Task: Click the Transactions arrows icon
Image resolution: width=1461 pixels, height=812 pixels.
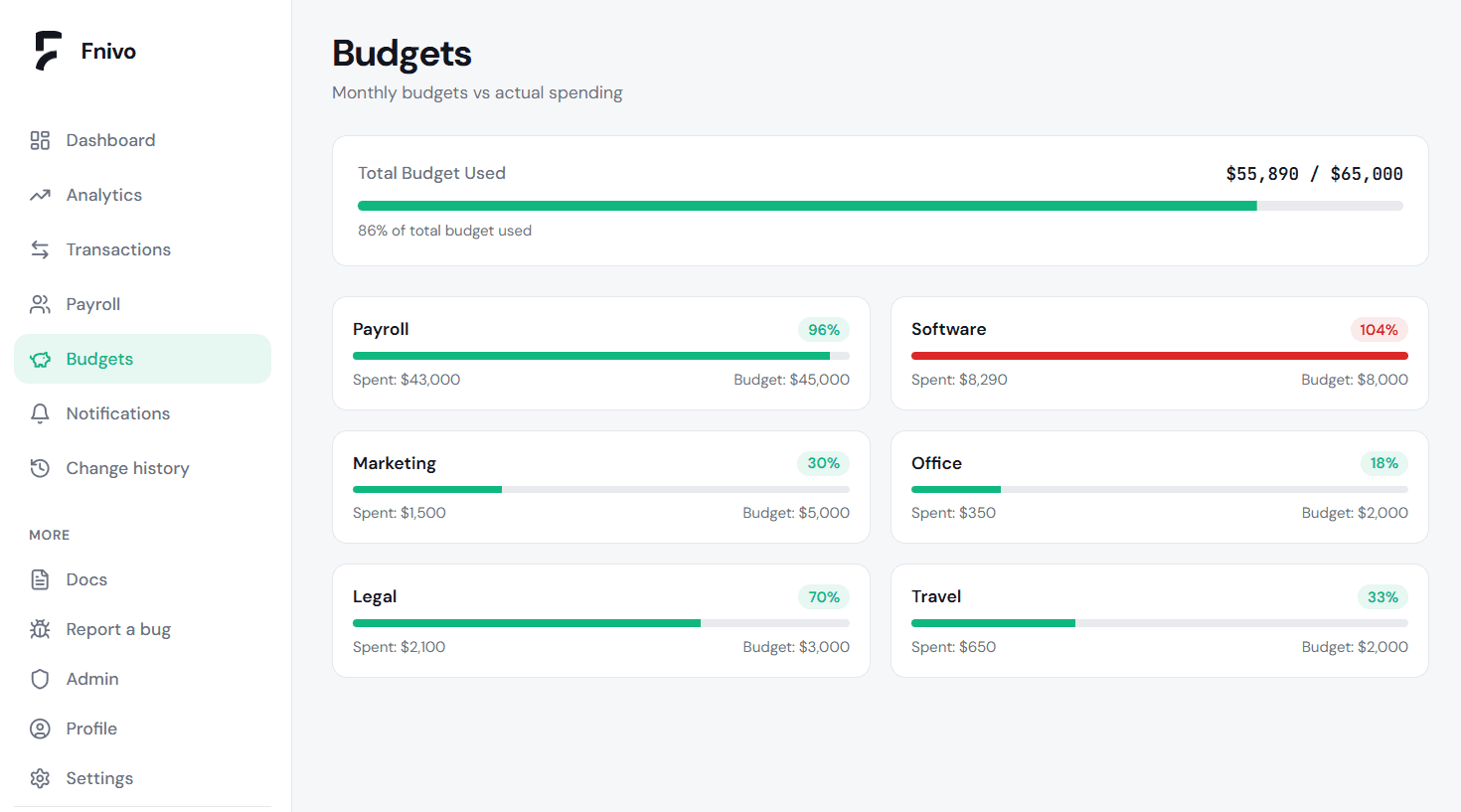Action: pyautogui.click(x=40, y=249)
